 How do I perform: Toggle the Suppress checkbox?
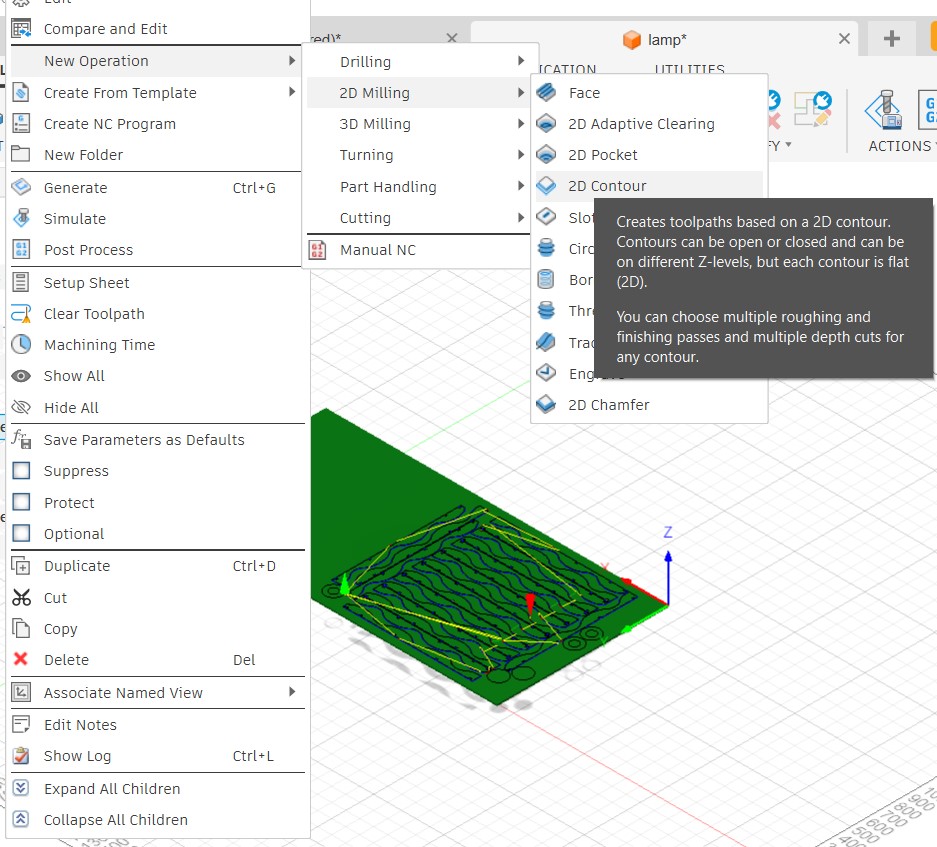pyautogui.click(x=22, y=470)
